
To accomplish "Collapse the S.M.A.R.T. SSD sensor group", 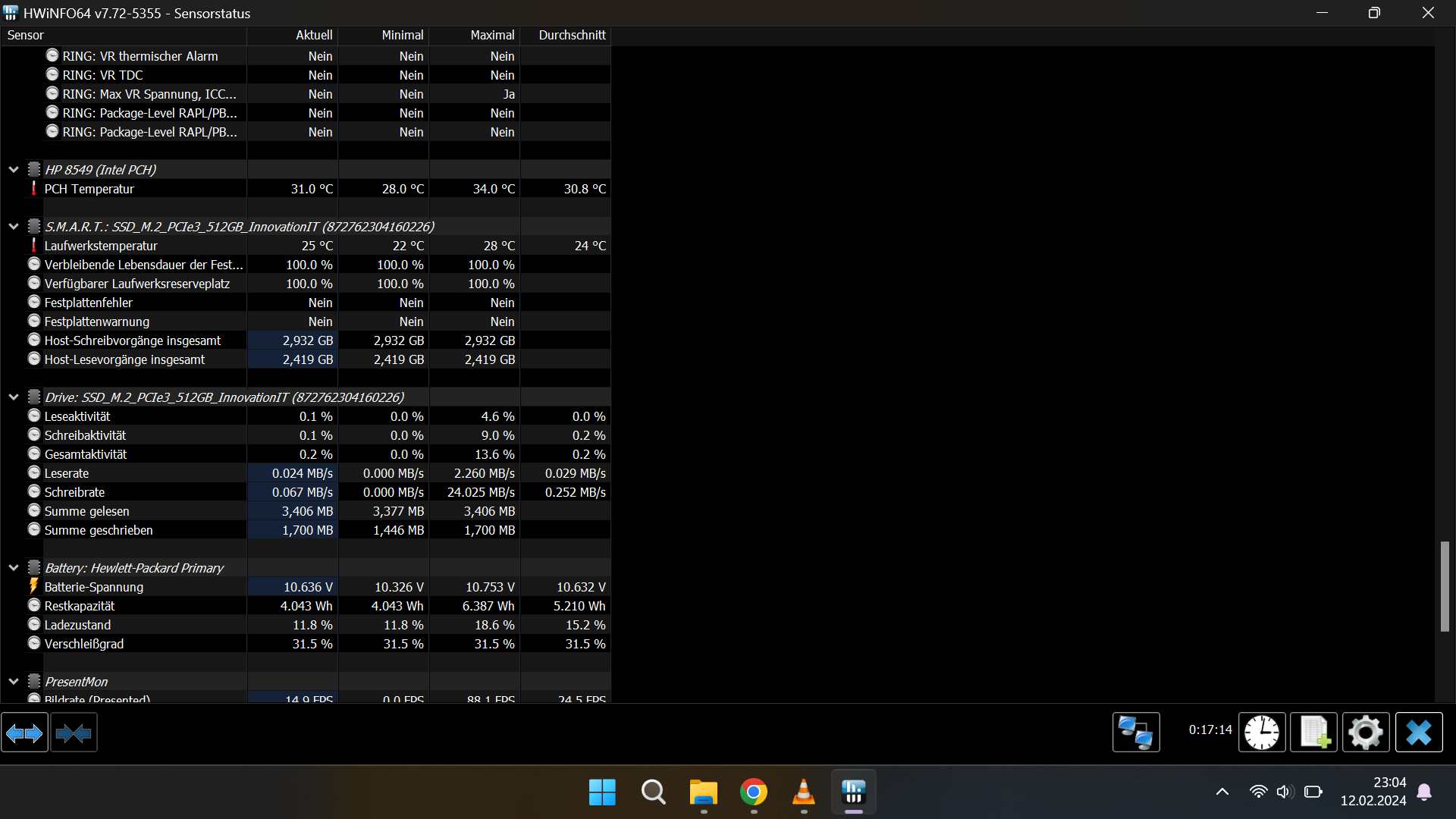I will click(x=14, y=227).
